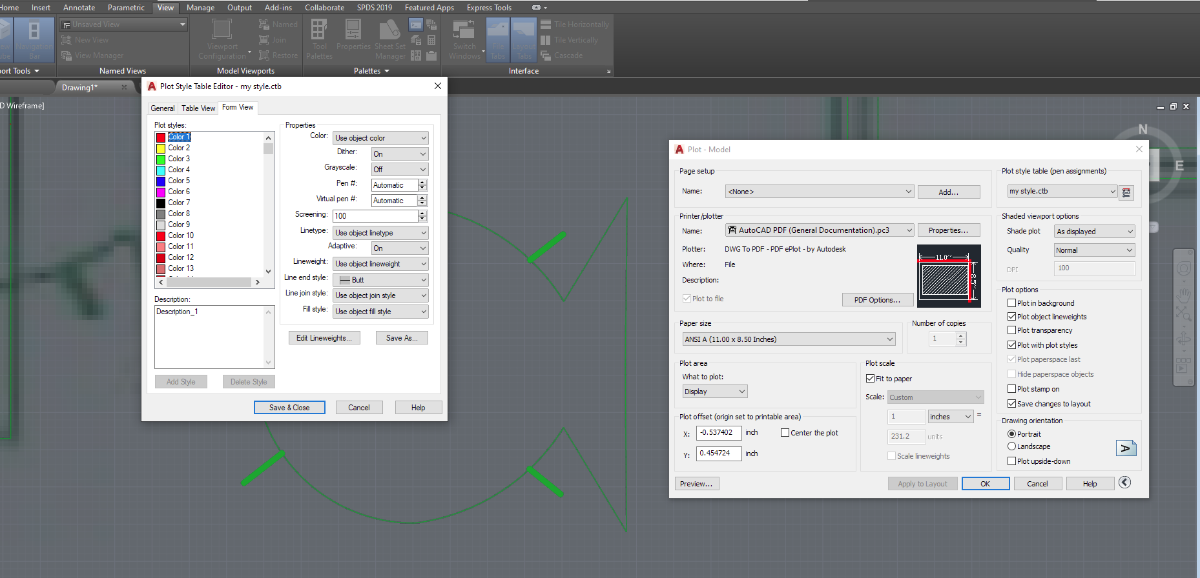
Task: Switch to the General tab
Action: click(x=162, y=108)
